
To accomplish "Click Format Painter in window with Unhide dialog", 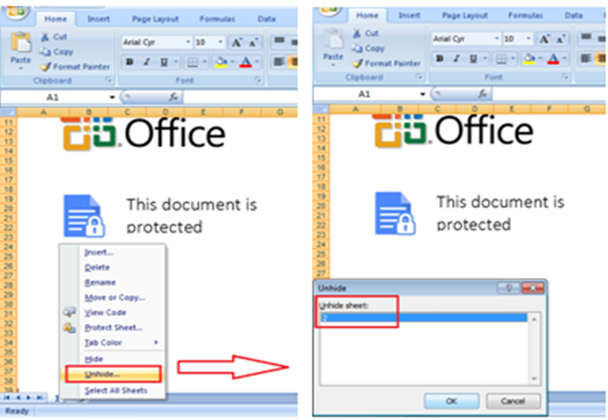I will [x=387, y=63].
